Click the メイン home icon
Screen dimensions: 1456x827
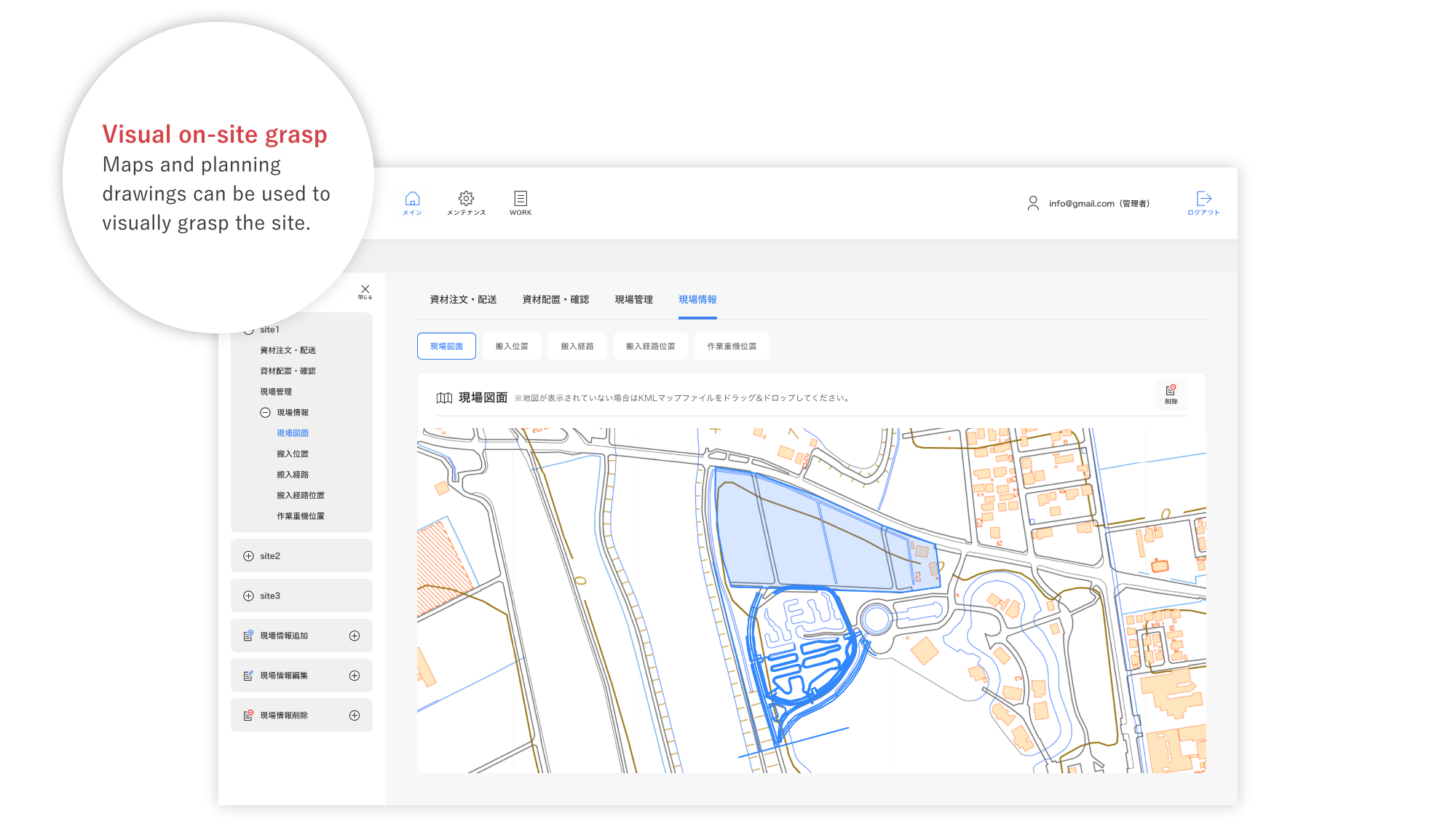point(412,199)
